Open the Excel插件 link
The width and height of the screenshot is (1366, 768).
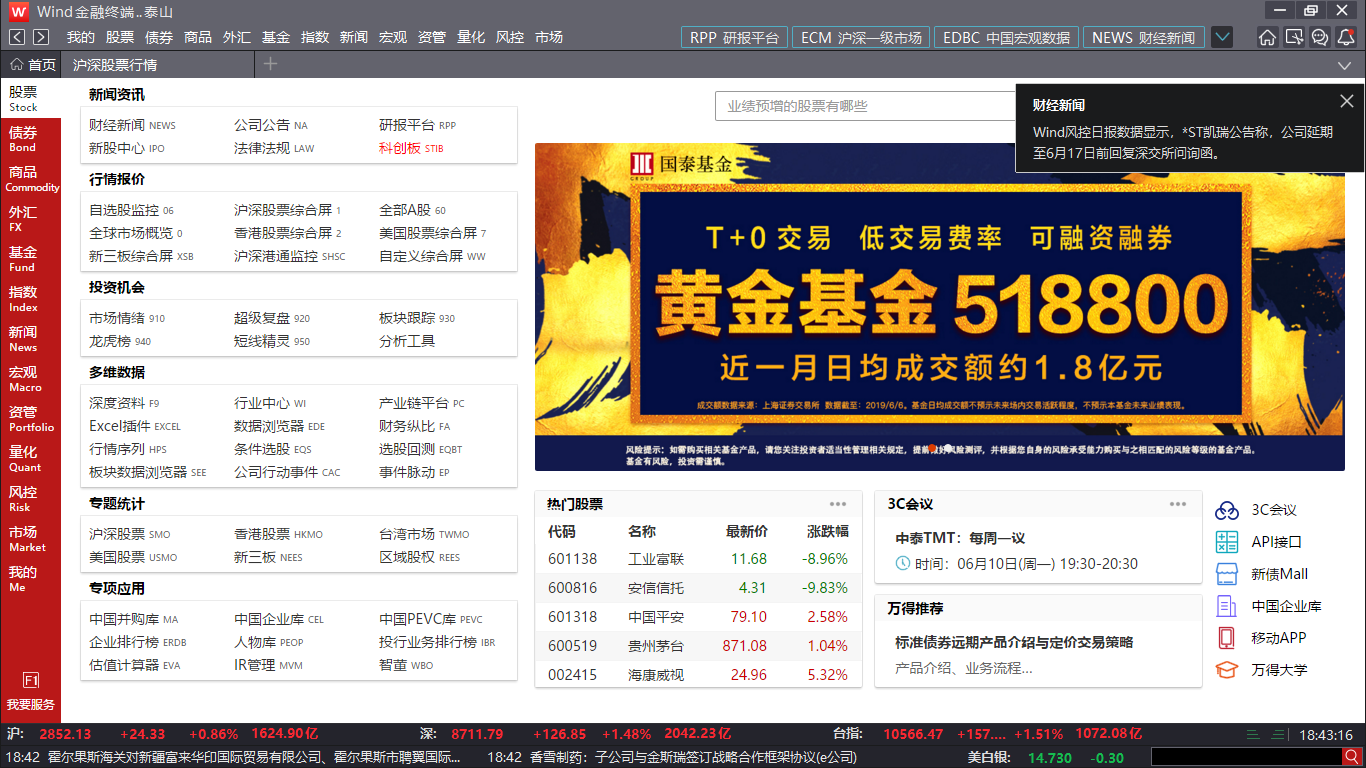tap(135, 426)
